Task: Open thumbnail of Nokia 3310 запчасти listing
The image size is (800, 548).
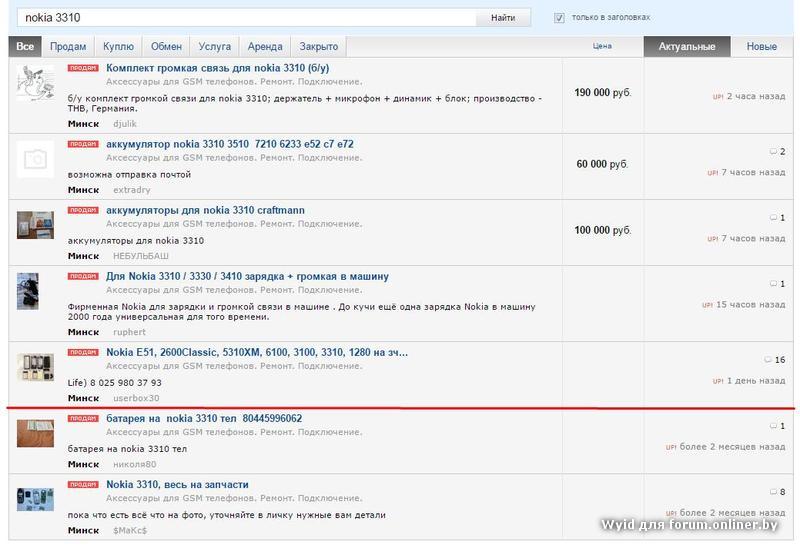Action: pos(35,500)
